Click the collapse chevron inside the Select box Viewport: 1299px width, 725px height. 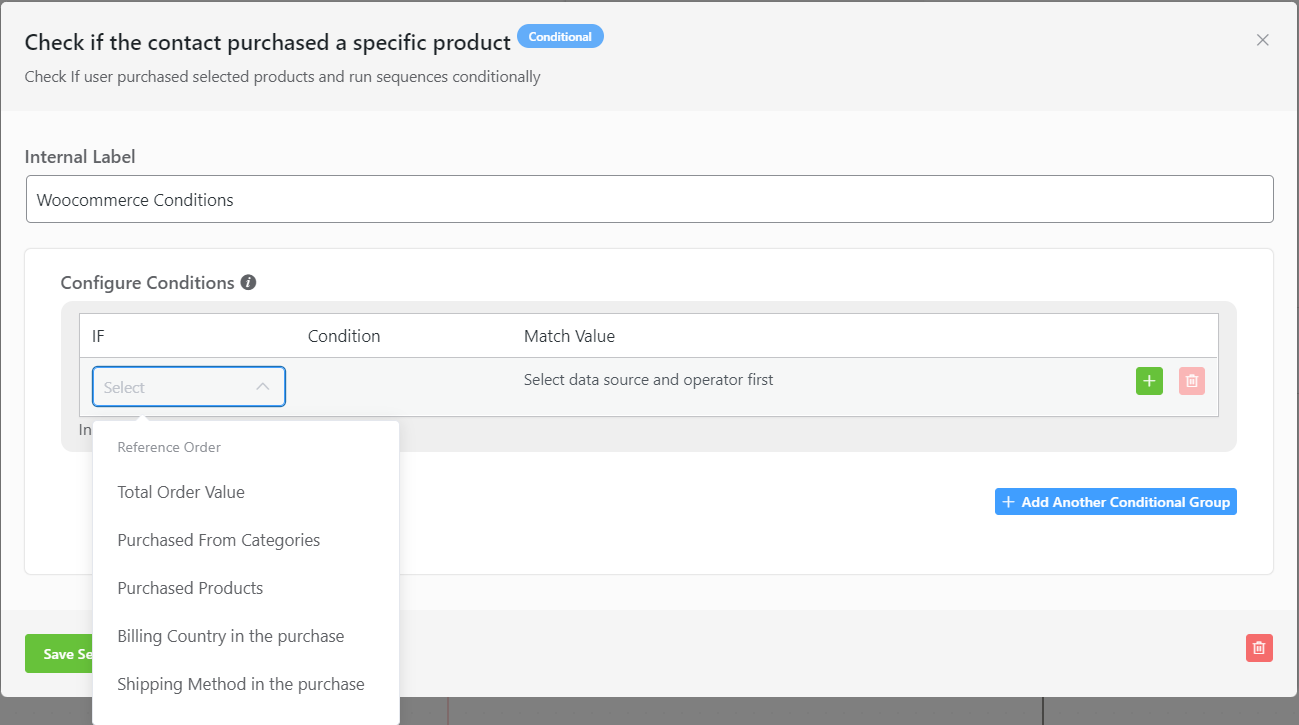coord(262,386)
